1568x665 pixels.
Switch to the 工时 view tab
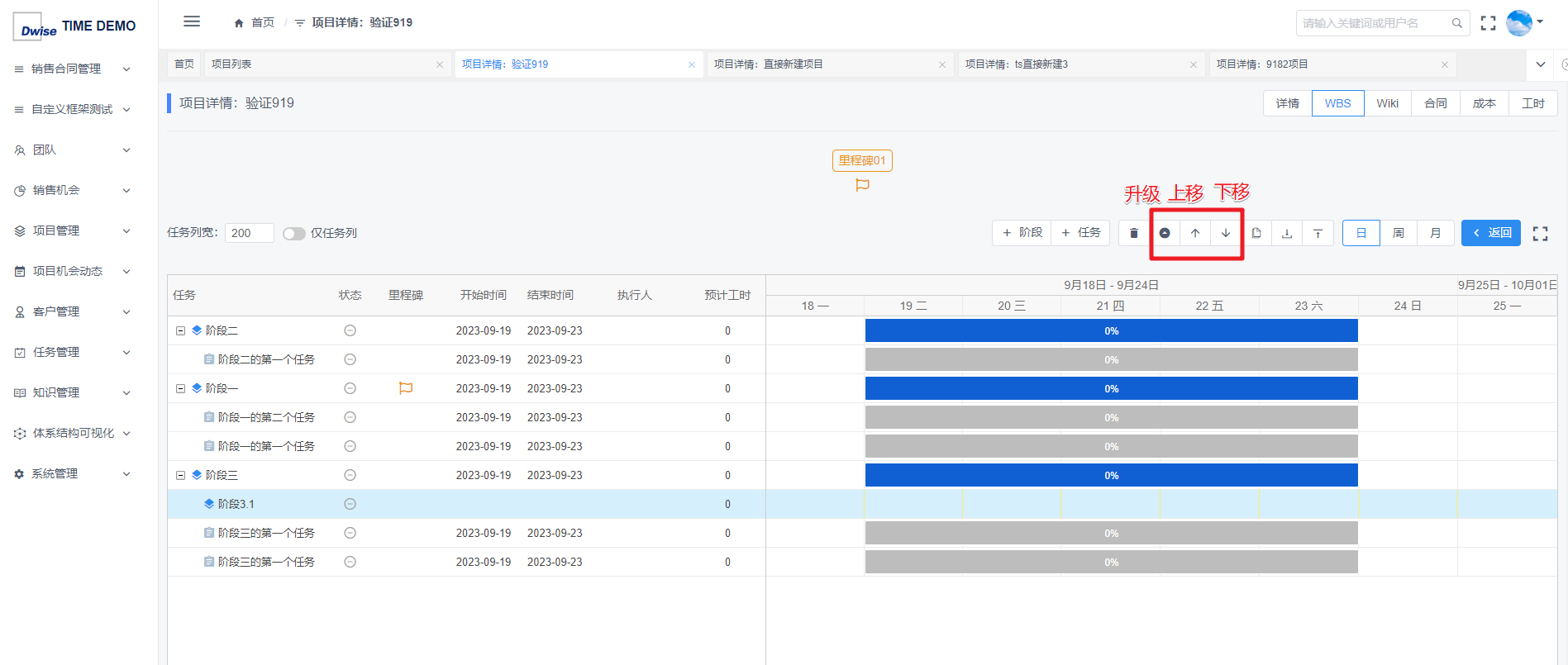click(1533, 103)
